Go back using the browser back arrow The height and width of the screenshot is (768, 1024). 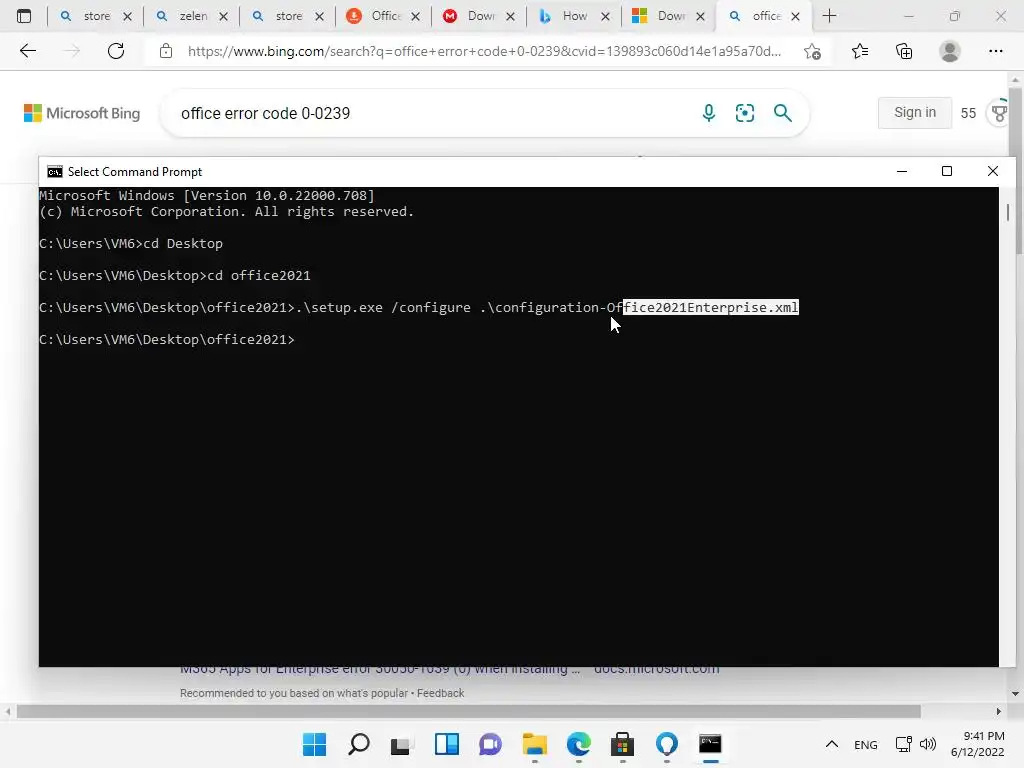(27, 51)
